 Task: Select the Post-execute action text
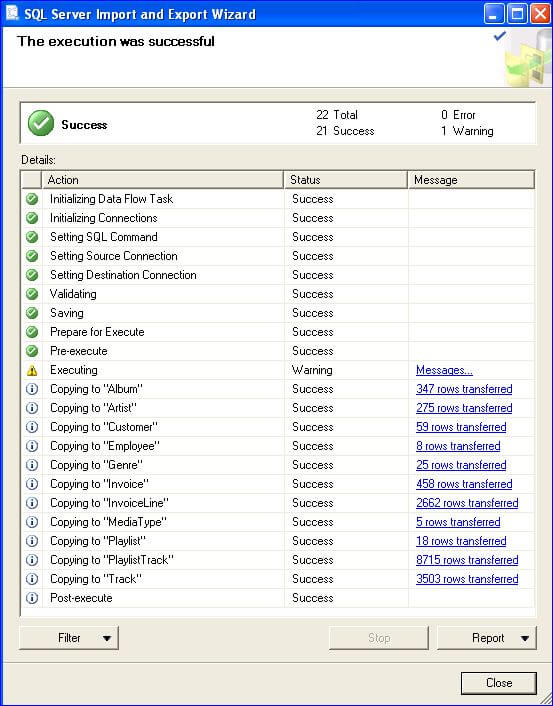[x=81, y=598]
